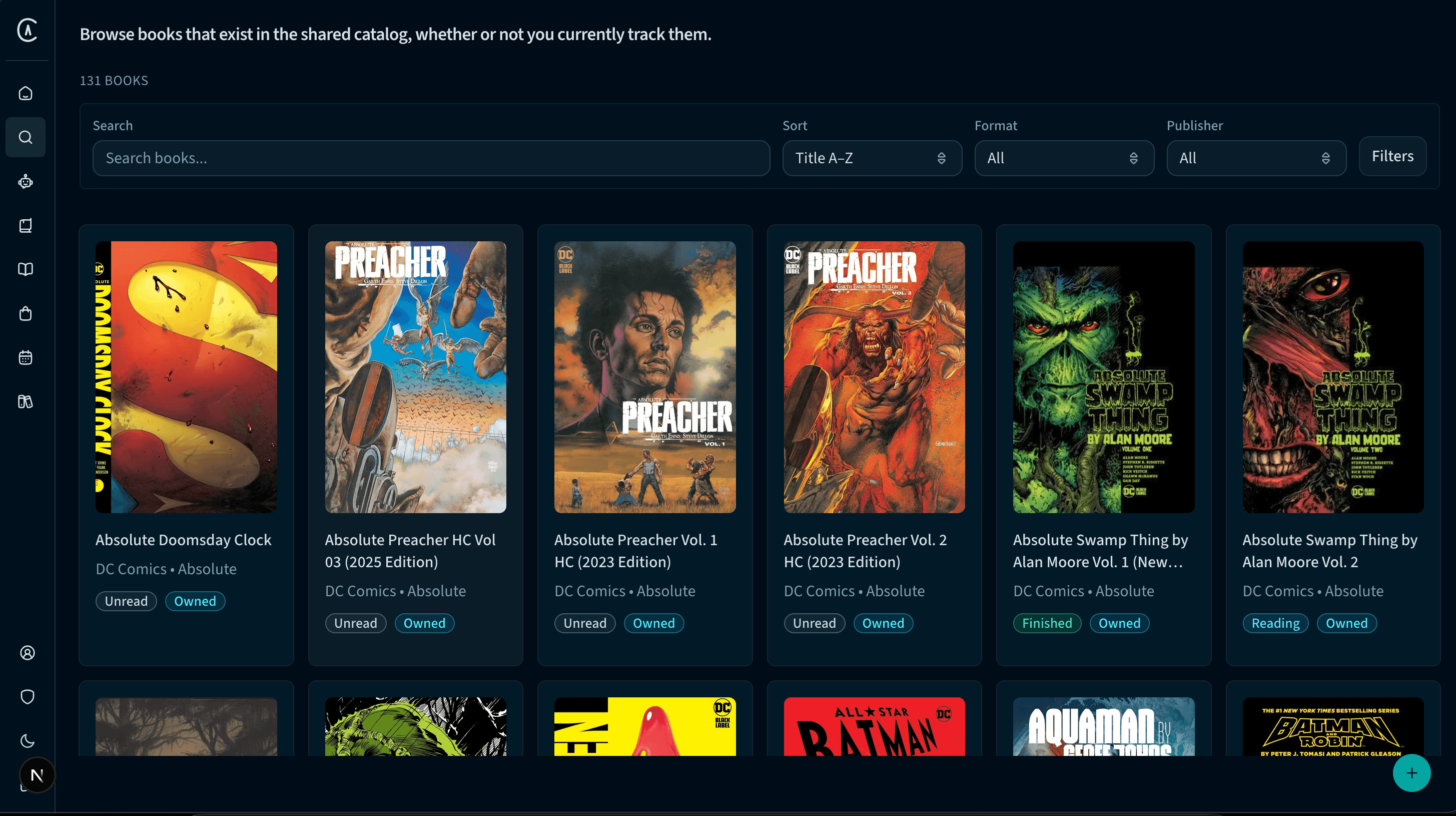The image size is (1456, 816).
Task: Click Absolute Swamp Thing Vol. 1 title
Action: (x=1100, y=551)
